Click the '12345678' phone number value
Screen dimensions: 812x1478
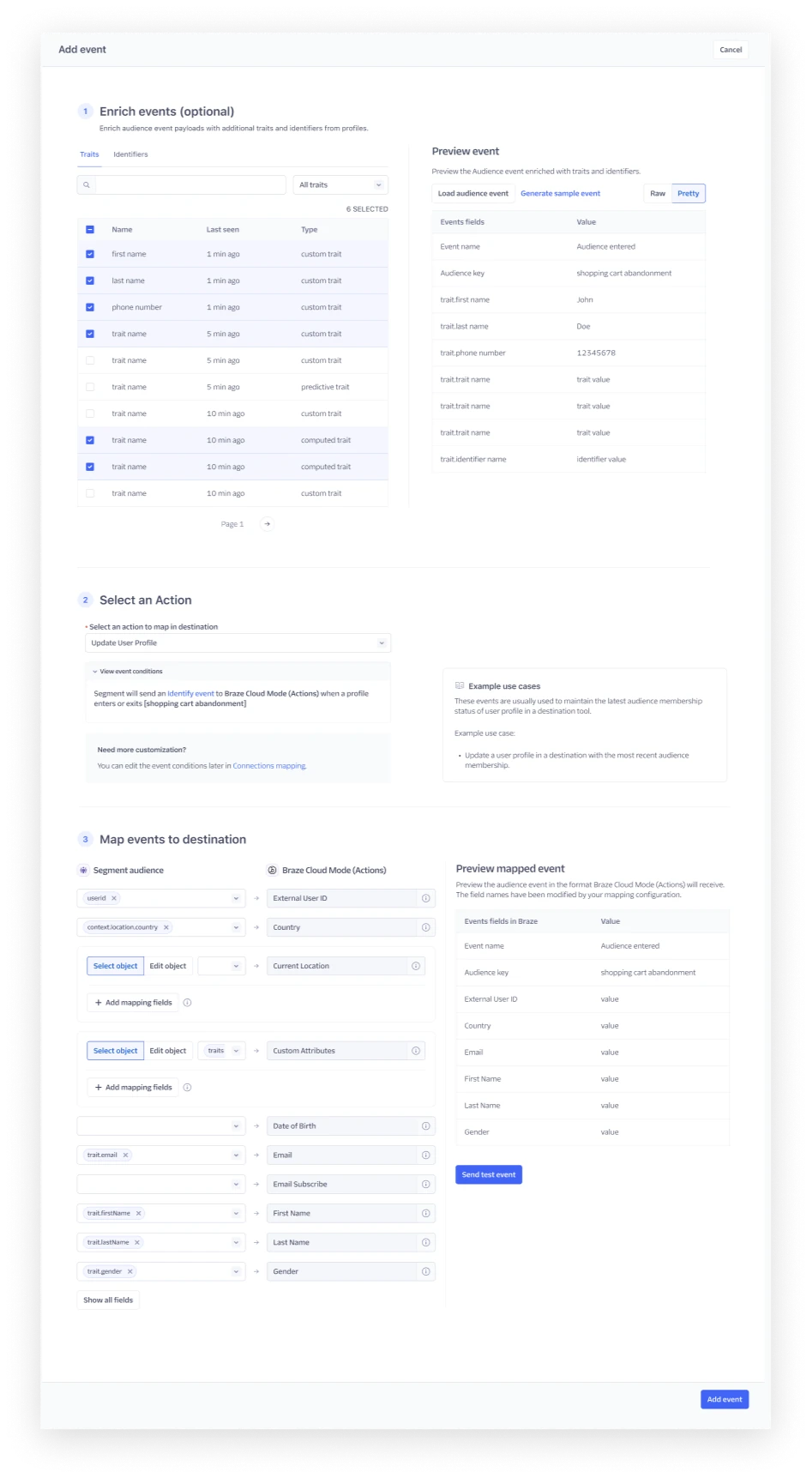(596, 353)
